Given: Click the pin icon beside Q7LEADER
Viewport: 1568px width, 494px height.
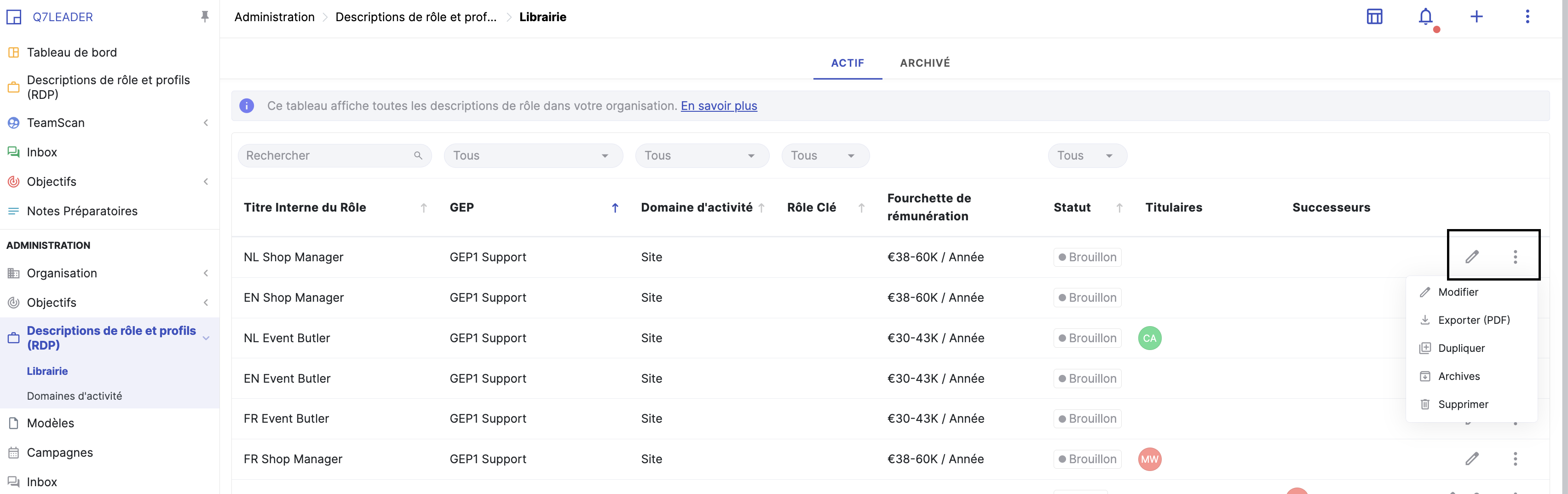Looking at the screenshot, I should [x=205, y=17].
